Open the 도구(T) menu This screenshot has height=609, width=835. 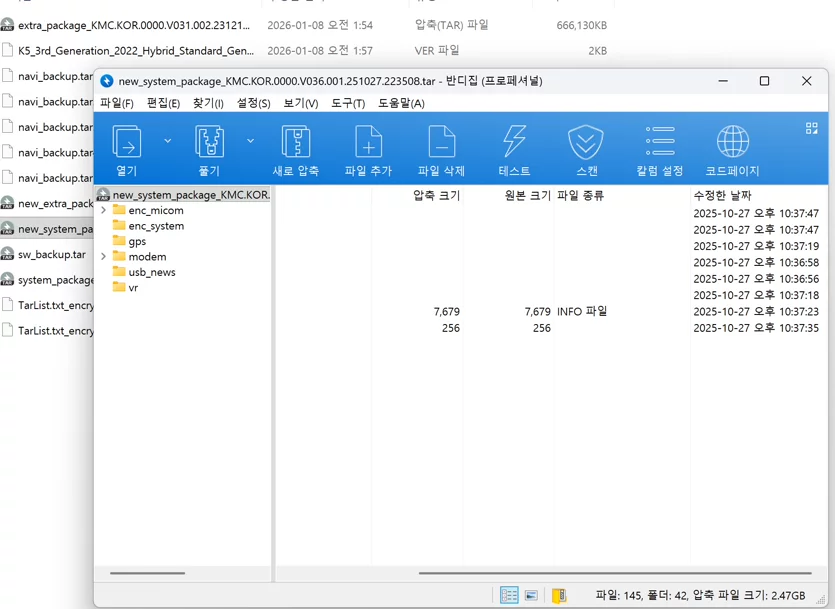[x=348, y=103]
